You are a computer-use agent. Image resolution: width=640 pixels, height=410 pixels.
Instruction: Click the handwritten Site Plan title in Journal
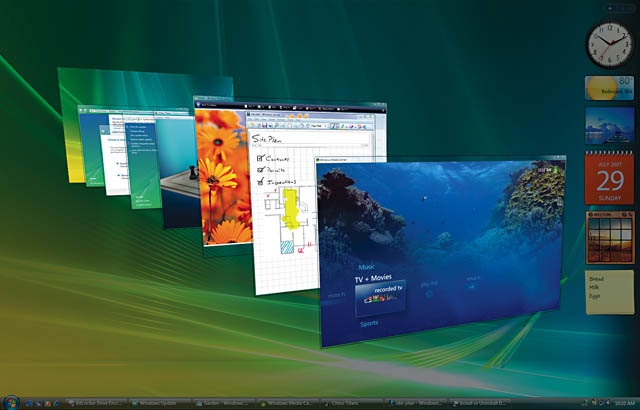tap(266, 139)
